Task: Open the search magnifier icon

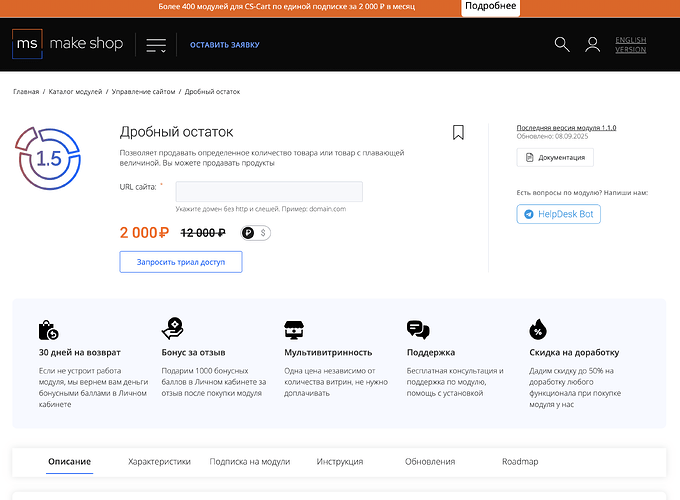Action: (x=562, y=44)
